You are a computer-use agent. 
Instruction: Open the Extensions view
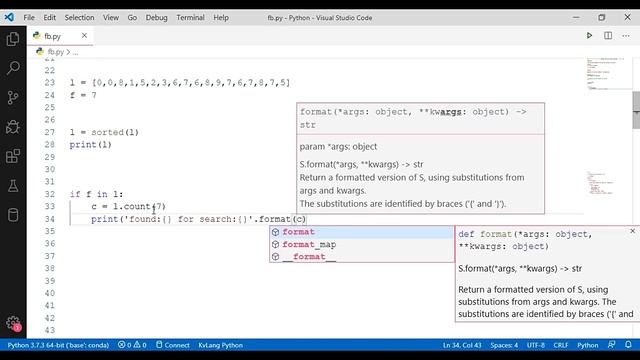click(x=13, y=156)
